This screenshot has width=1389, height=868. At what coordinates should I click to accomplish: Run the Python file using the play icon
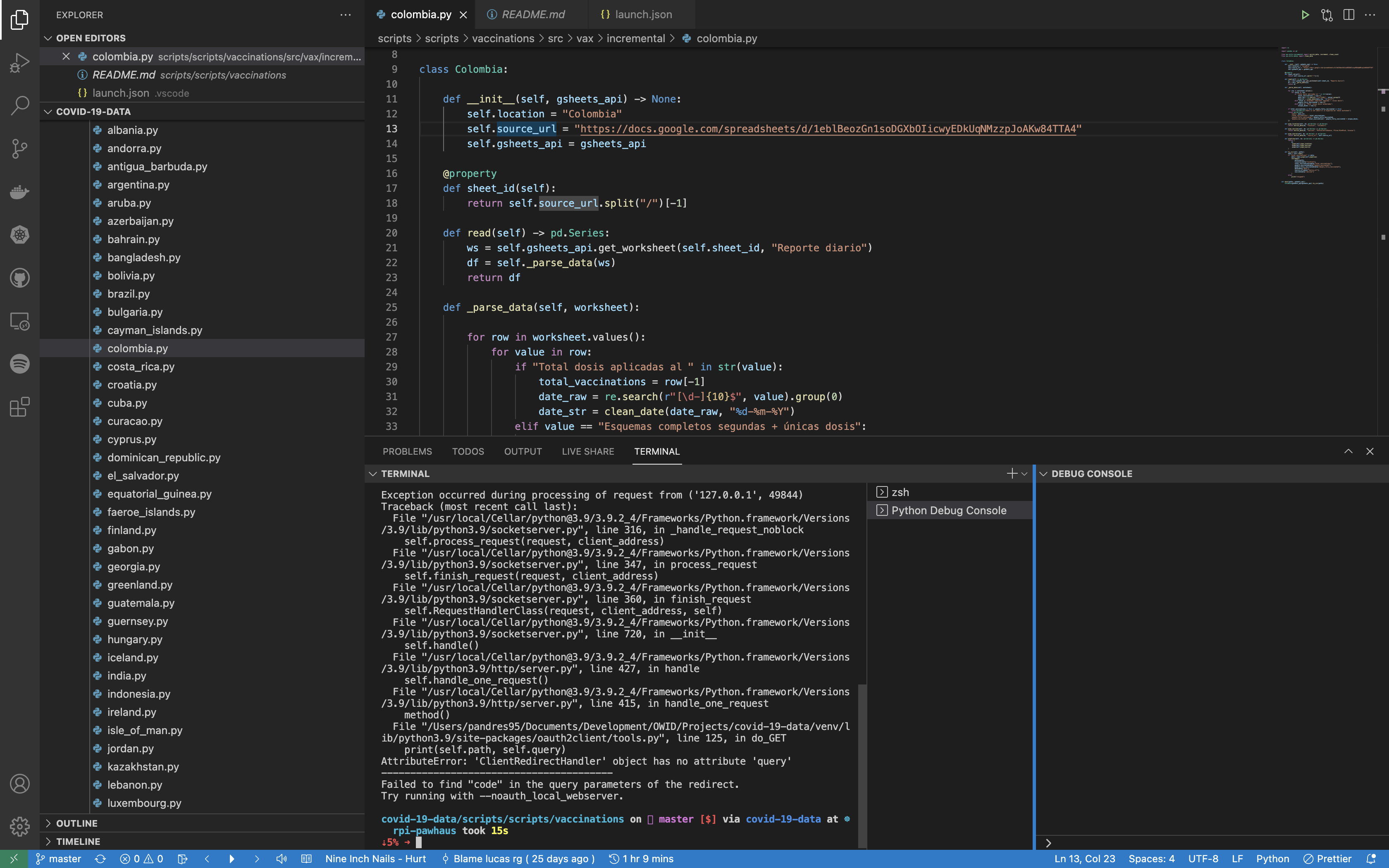coord(1305,15)
